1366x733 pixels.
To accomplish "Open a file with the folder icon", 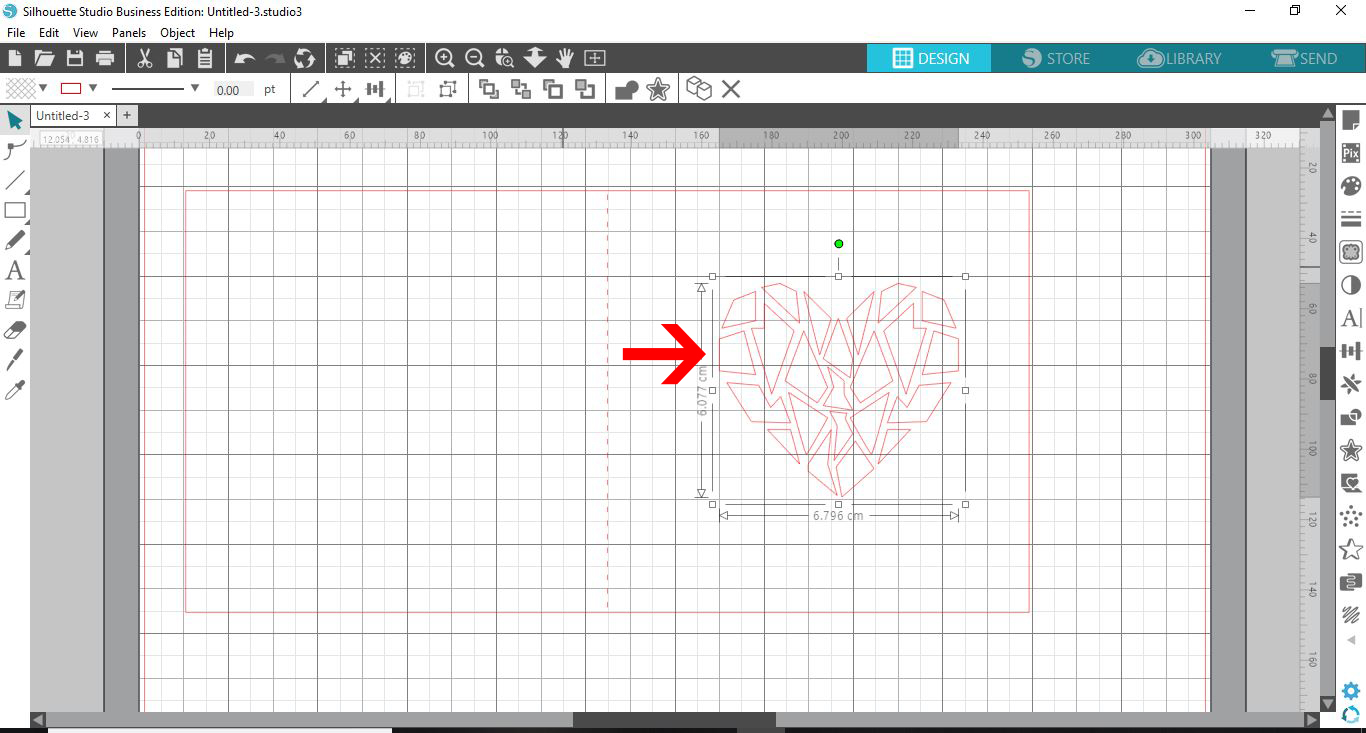I will [44, 58].
